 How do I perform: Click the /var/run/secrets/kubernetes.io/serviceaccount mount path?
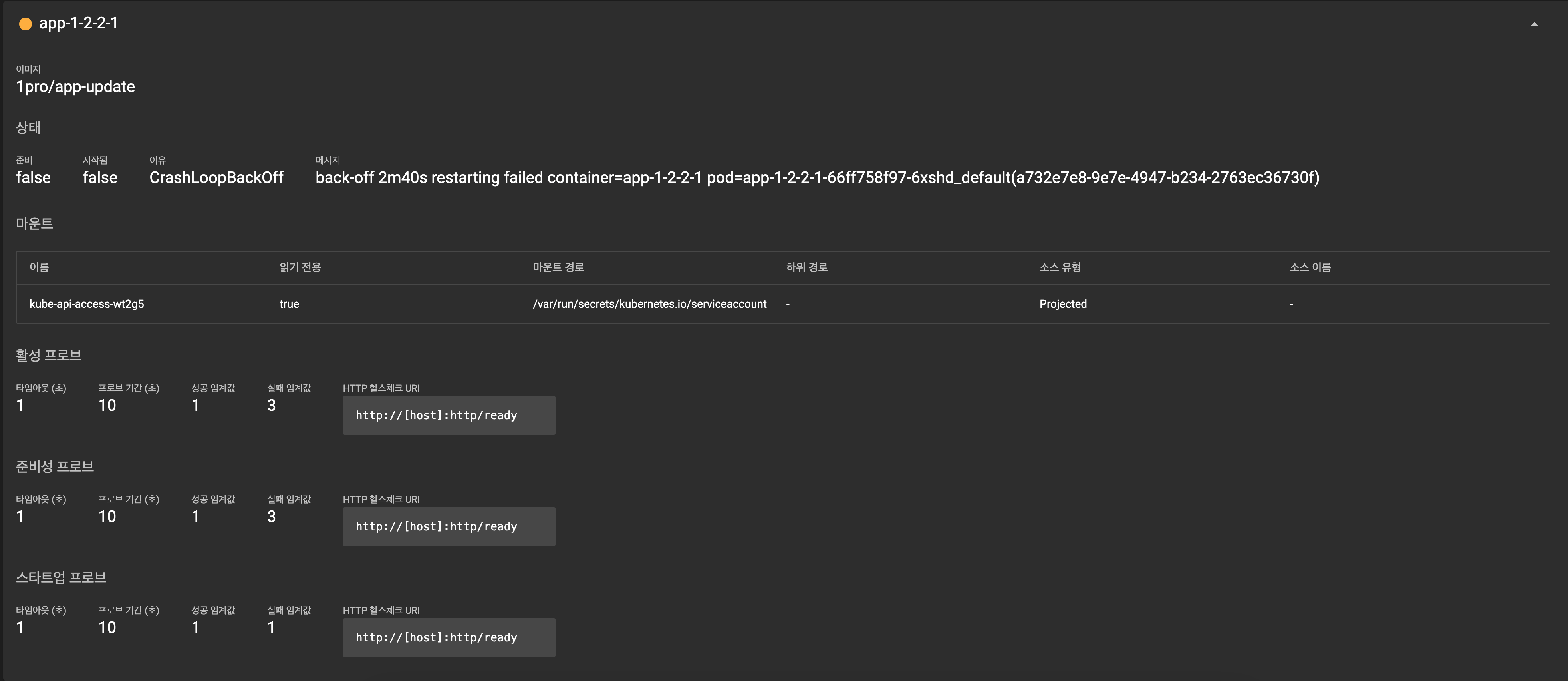(x=649, y=303)
